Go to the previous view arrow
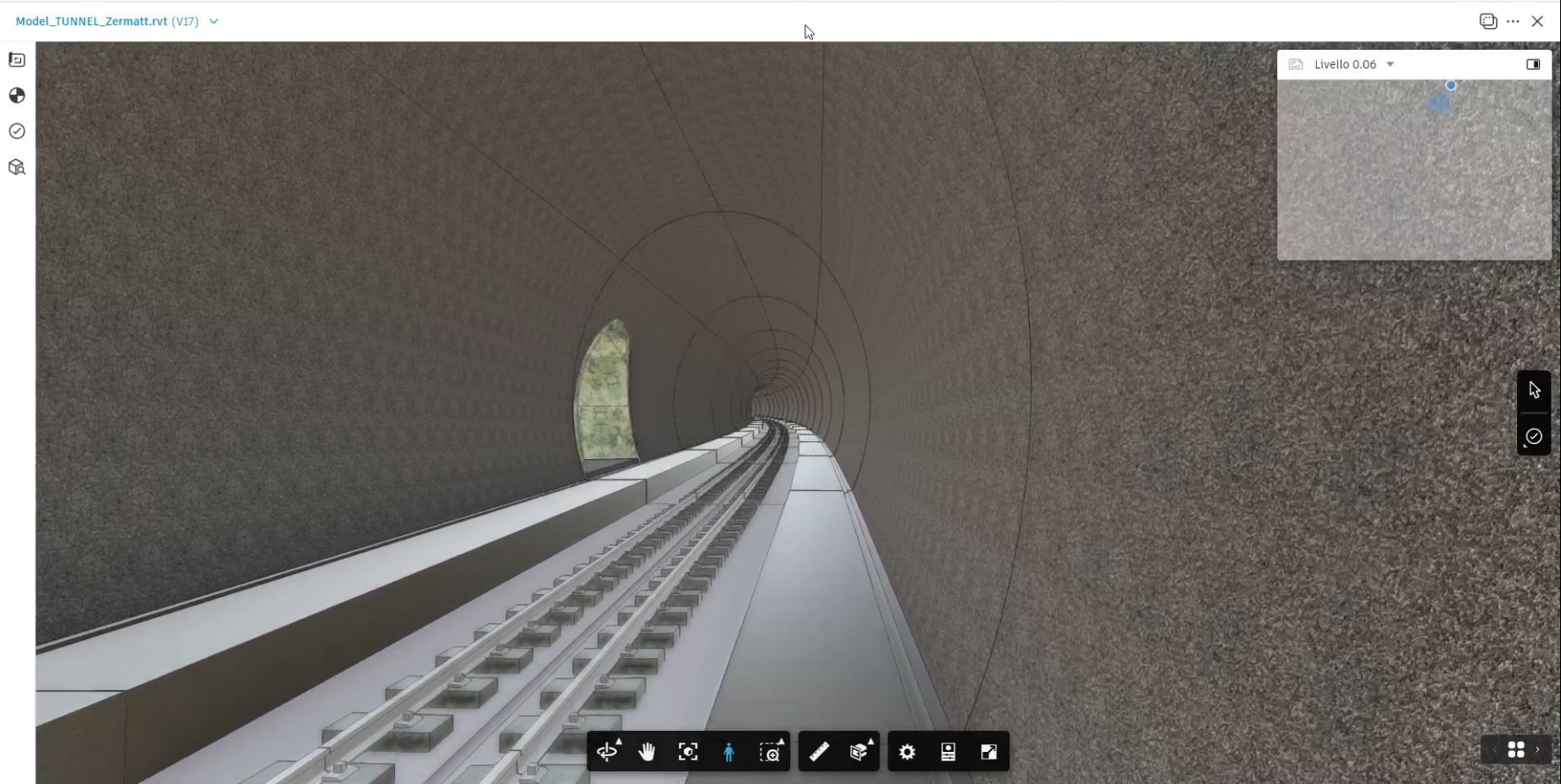1561x784 pixels. (x=1493, y=749)
